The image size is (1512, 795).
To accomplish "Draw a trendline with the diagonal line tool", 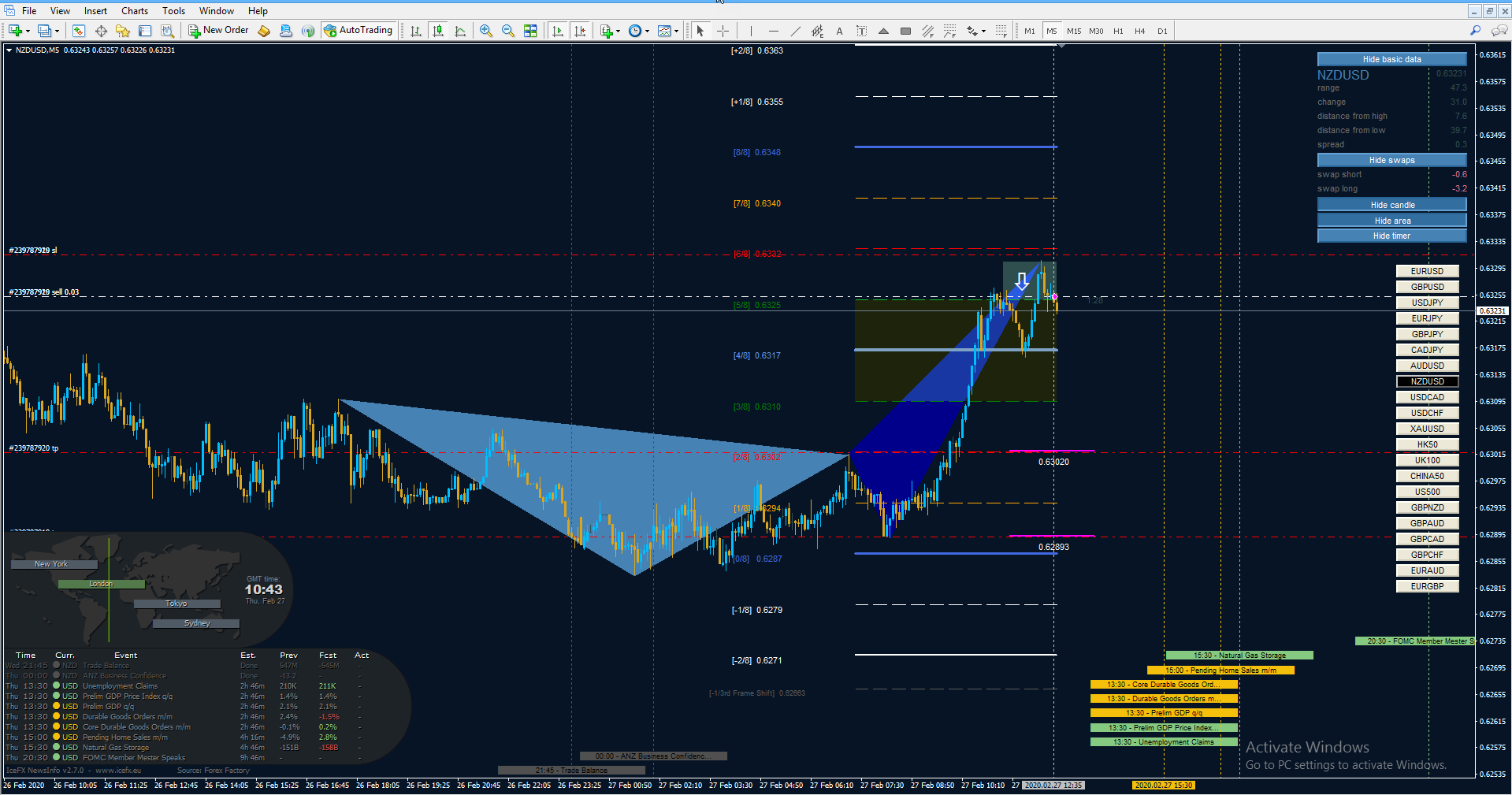I will point(795,31).
